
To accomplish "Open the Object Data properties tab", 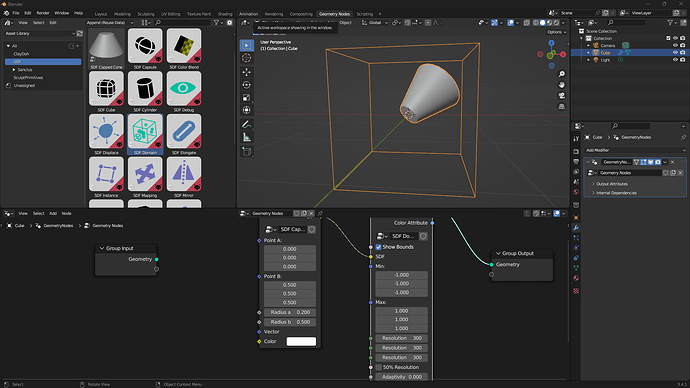I will tap(576, 268).
